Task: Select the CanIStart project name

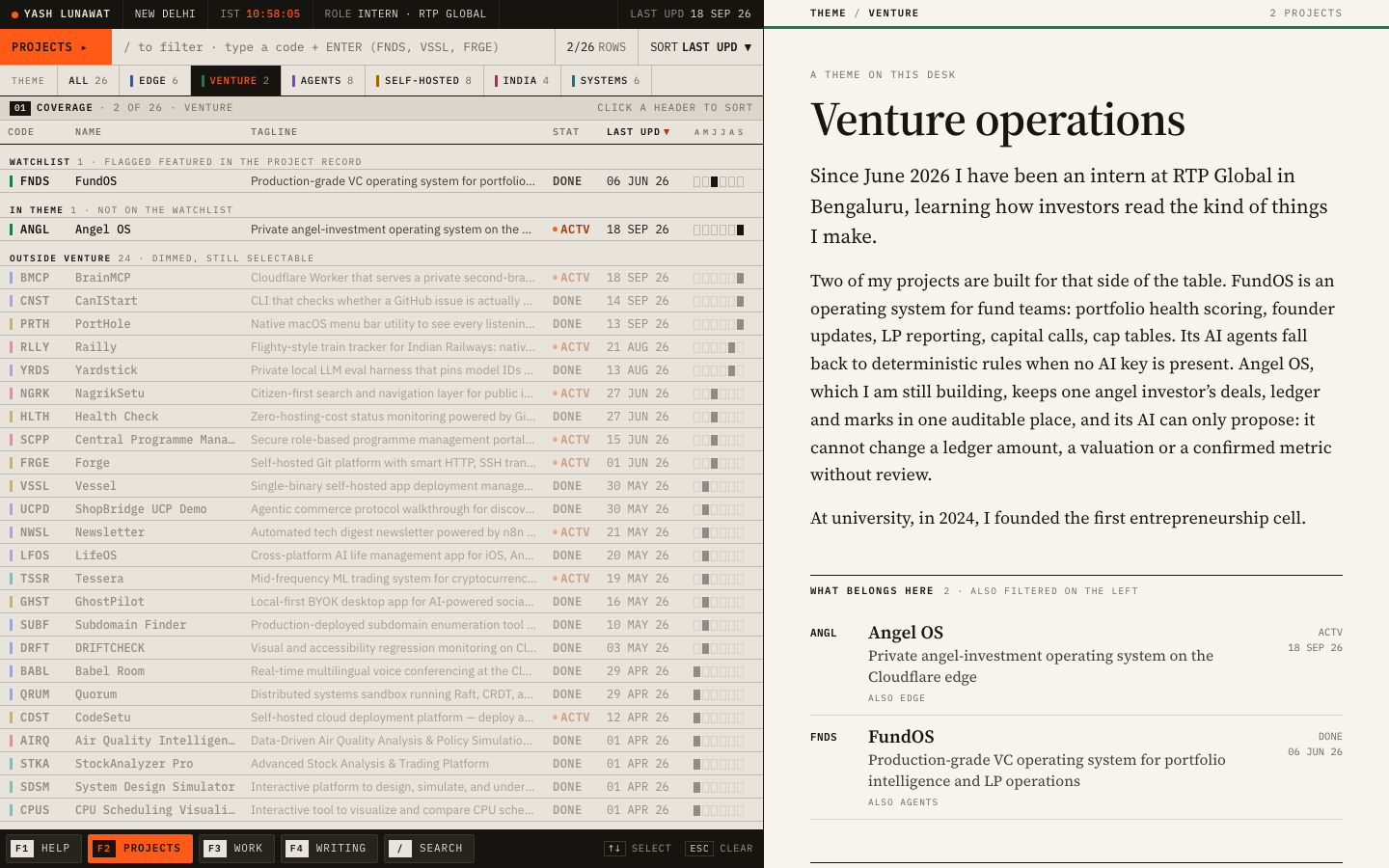Action: (x=106, y=301)
